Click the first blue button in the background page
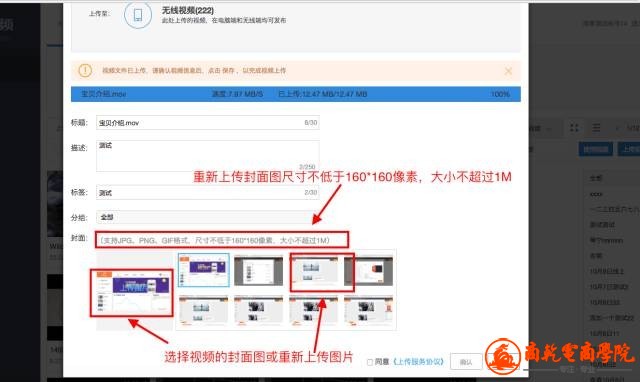The image size is (640, 382). tap(596, 149)
